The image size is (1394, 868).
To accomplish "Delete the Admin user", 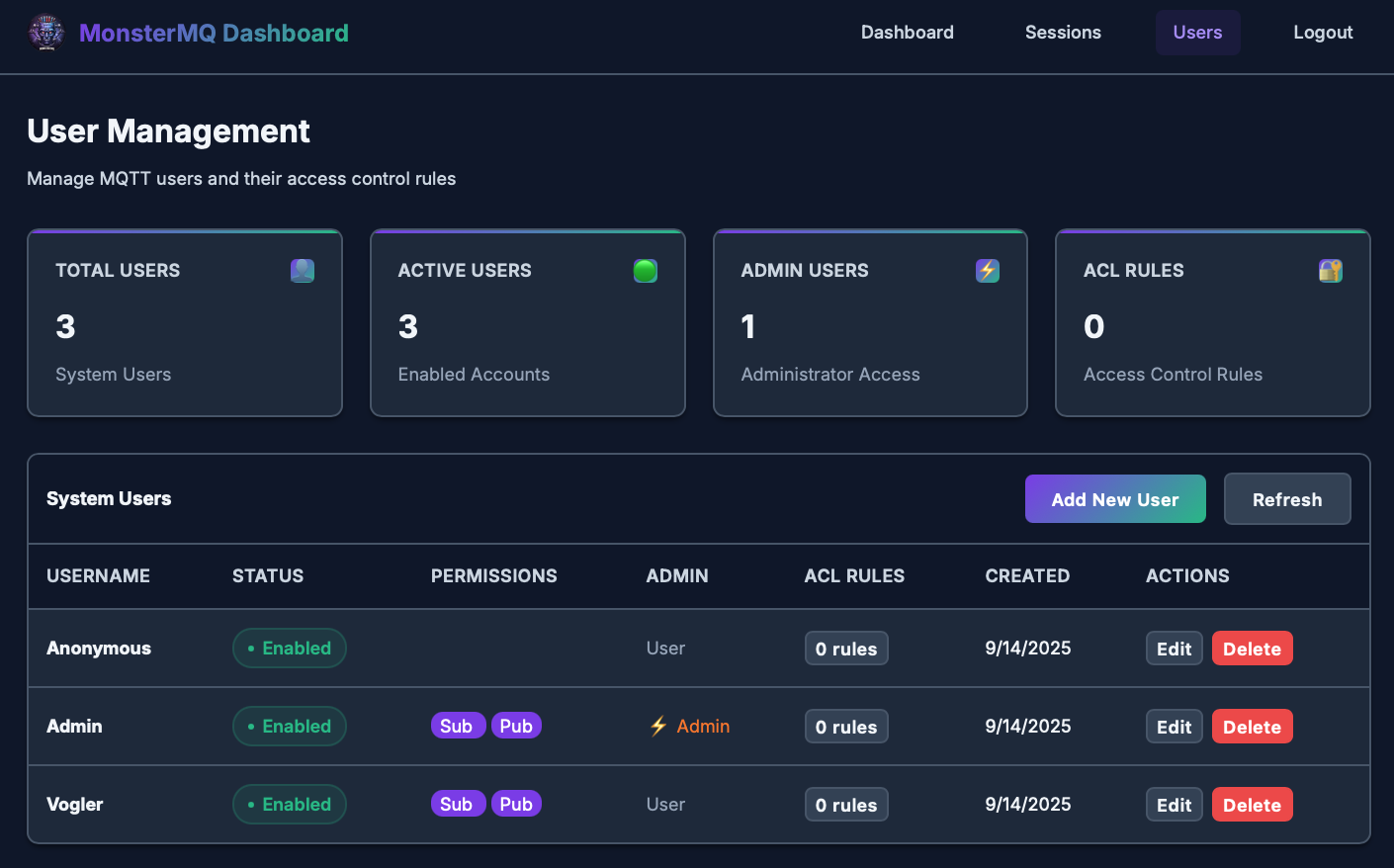I will pos(1253,727).
